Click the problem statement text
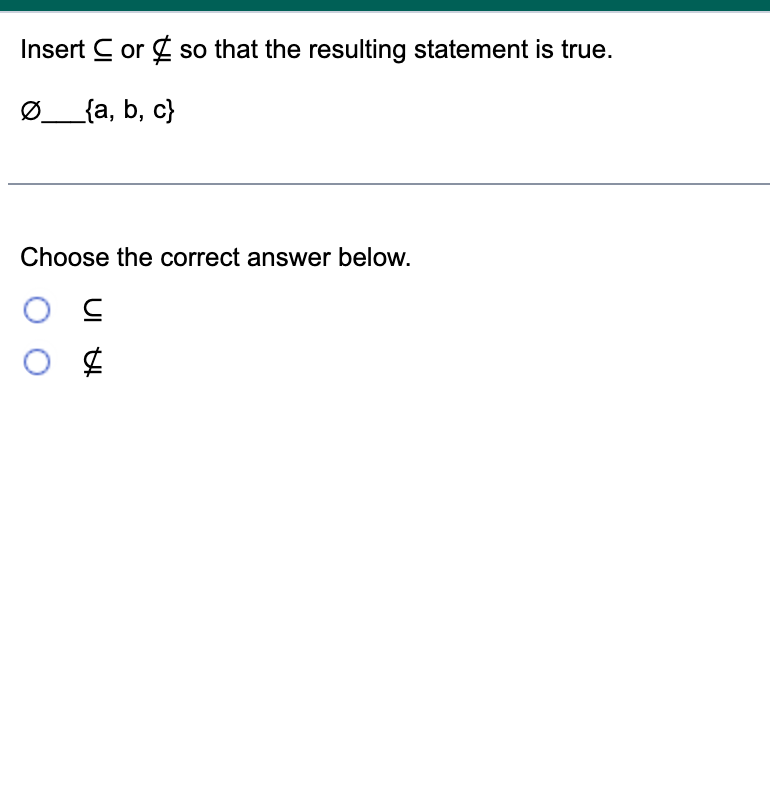770x806 pixels. click(315, 49)
